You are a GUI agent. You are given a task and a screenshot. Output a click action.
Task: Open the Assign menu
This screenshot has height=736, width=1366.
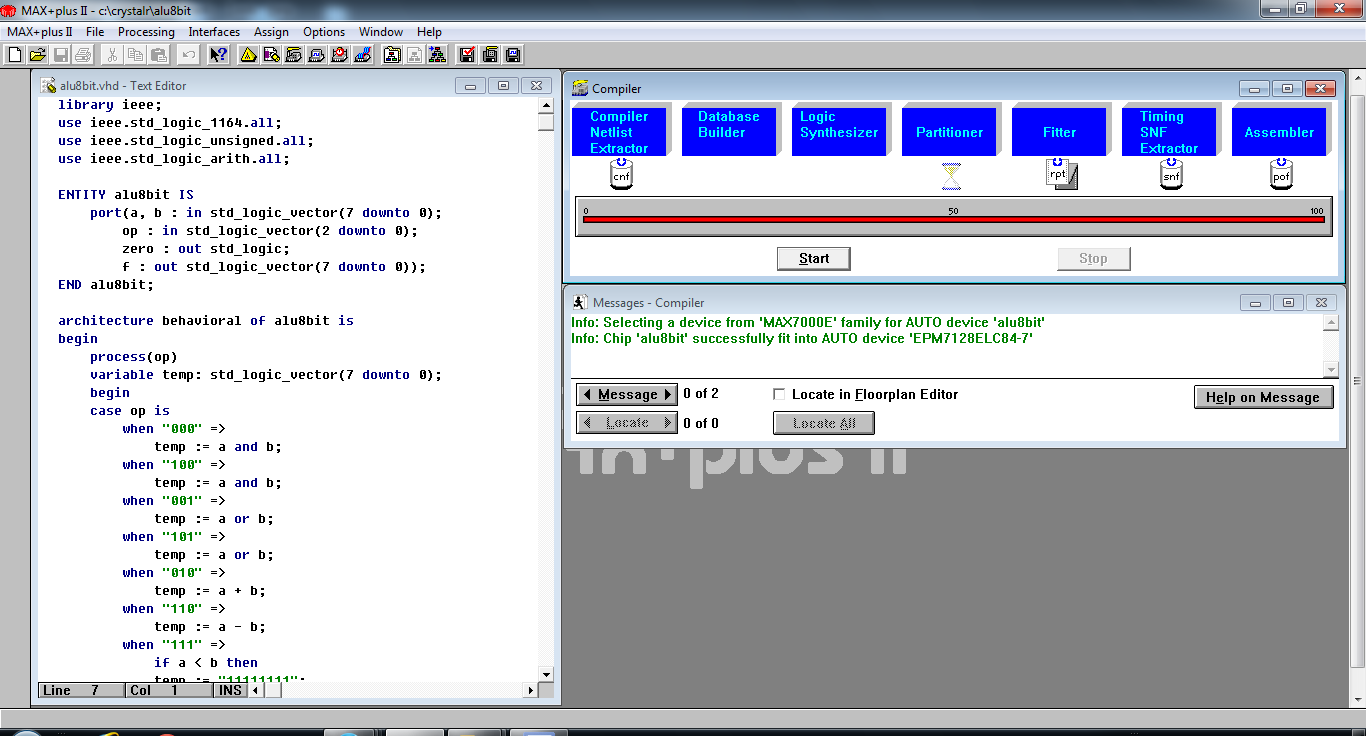tap(271, 32)
